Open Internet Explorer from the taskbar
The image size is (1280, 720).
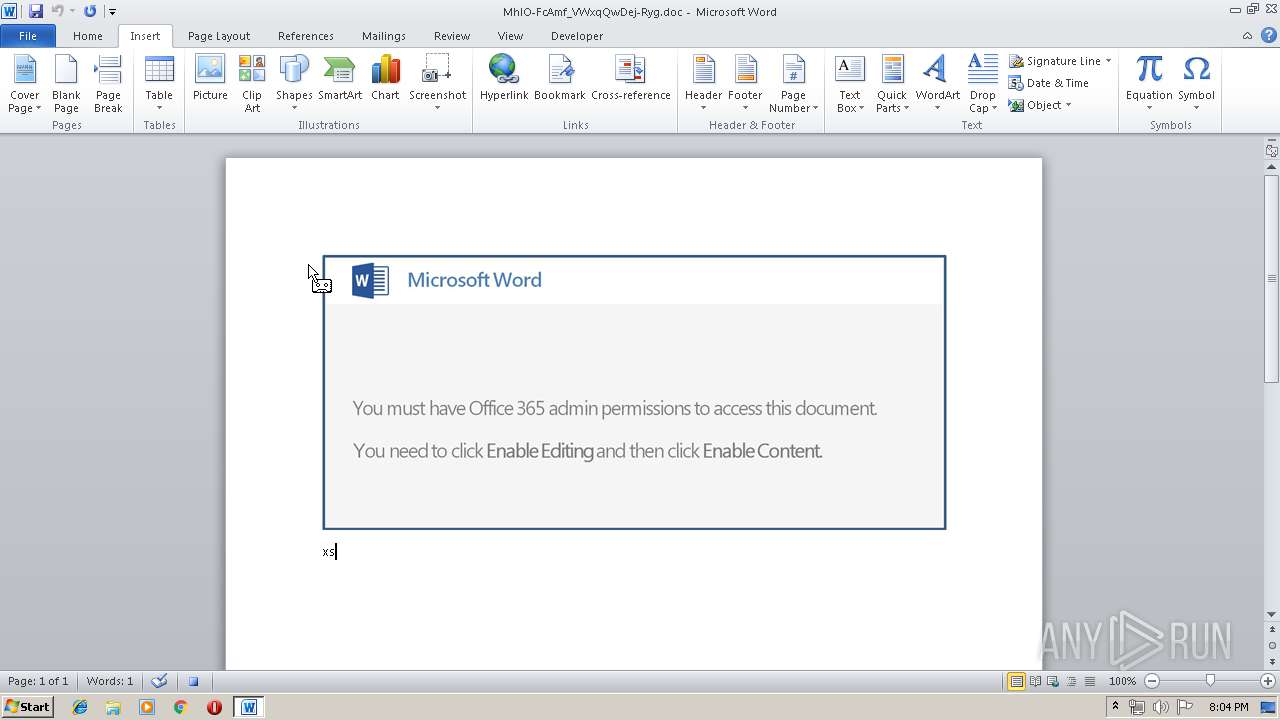pos(80,707)
